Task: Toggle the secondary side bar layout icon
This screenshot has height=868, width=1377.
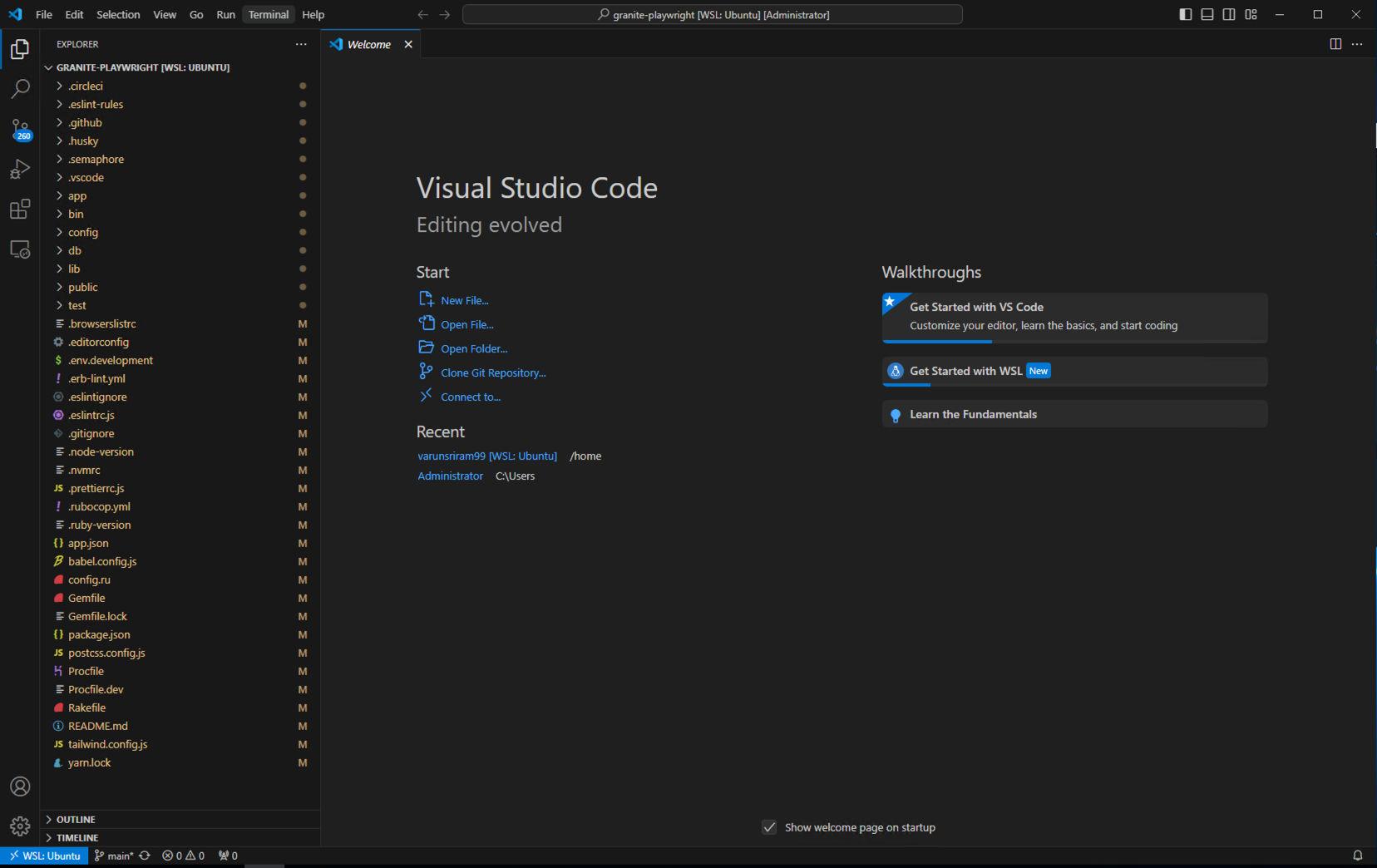Action: coord(1229,14)
